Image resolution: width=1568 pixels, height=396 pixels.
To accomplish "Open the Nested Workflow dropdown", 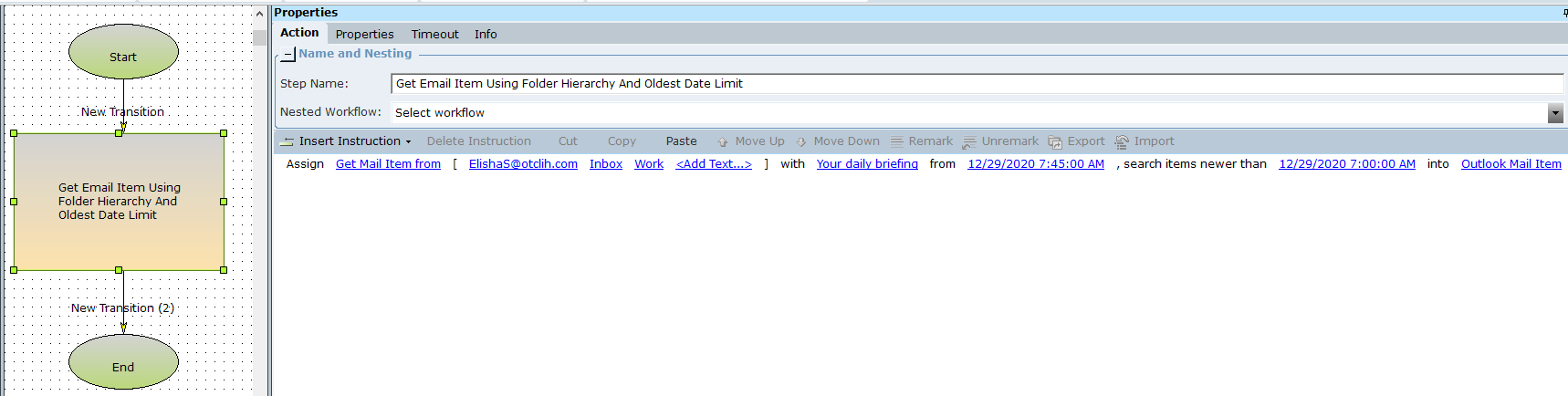I will 1555,113.
